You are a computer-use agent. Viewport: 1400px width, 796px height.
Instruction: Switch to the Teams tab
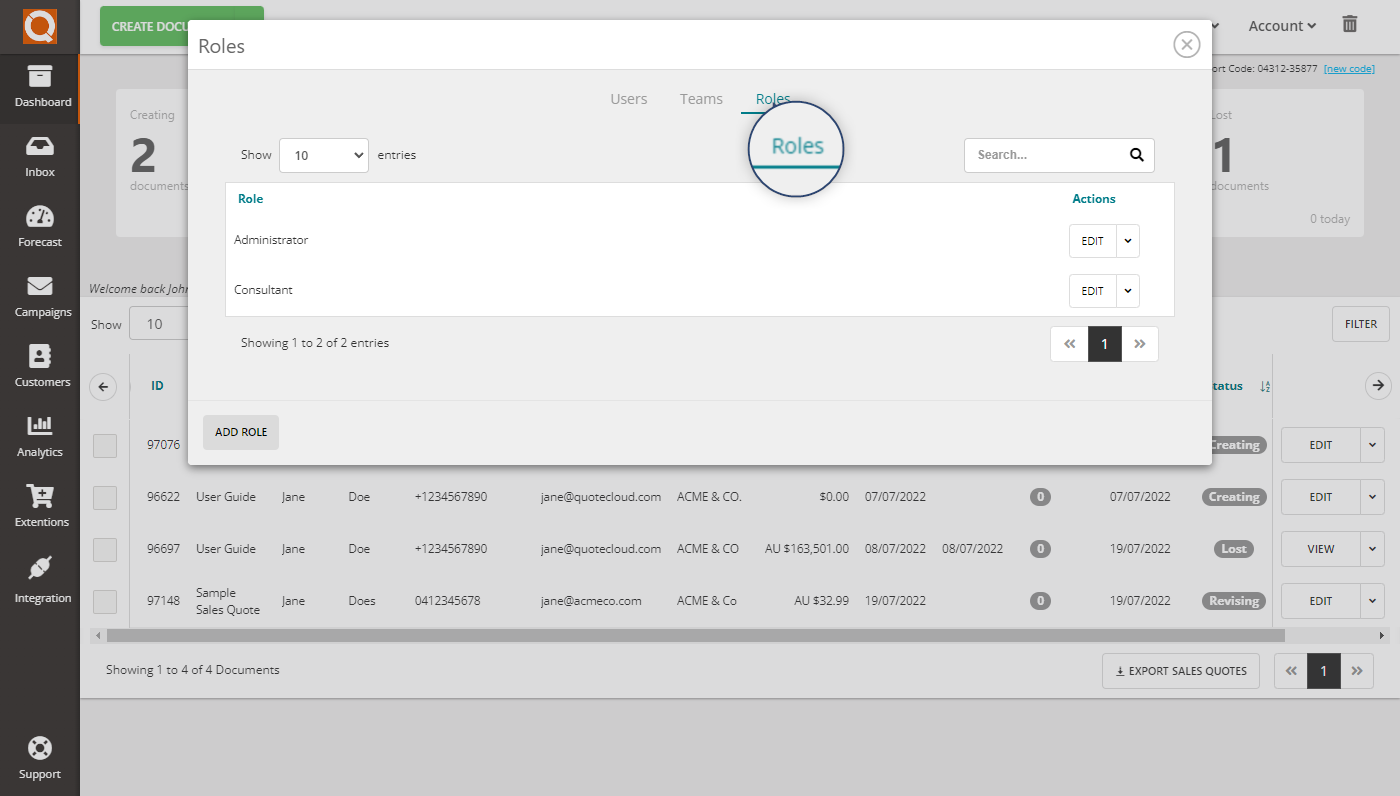point(701,99)
